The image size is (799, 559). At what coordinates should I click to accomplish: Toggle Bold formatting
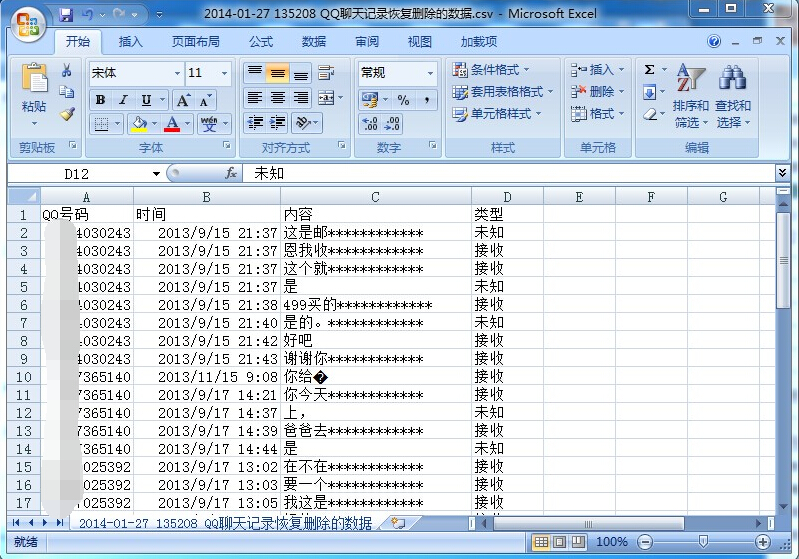(100, 100)
